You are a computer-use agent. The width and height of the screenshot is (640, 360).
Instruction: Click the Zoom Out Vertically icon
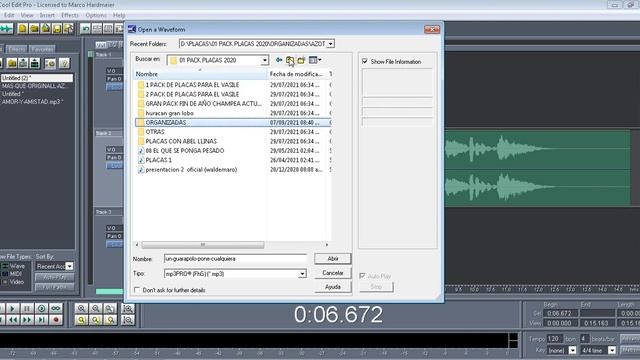(128, 320)
